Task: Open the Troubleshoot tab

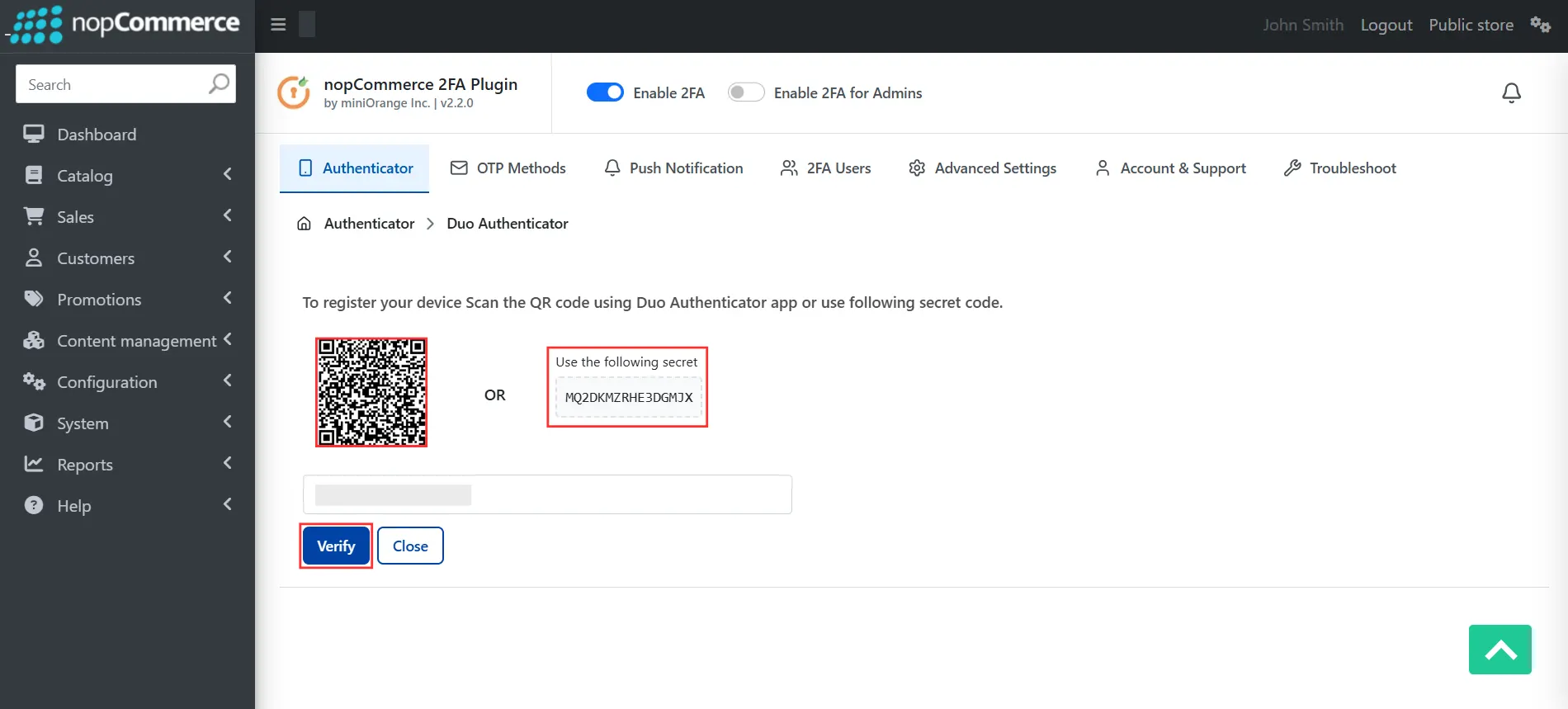Action: 1340,168
